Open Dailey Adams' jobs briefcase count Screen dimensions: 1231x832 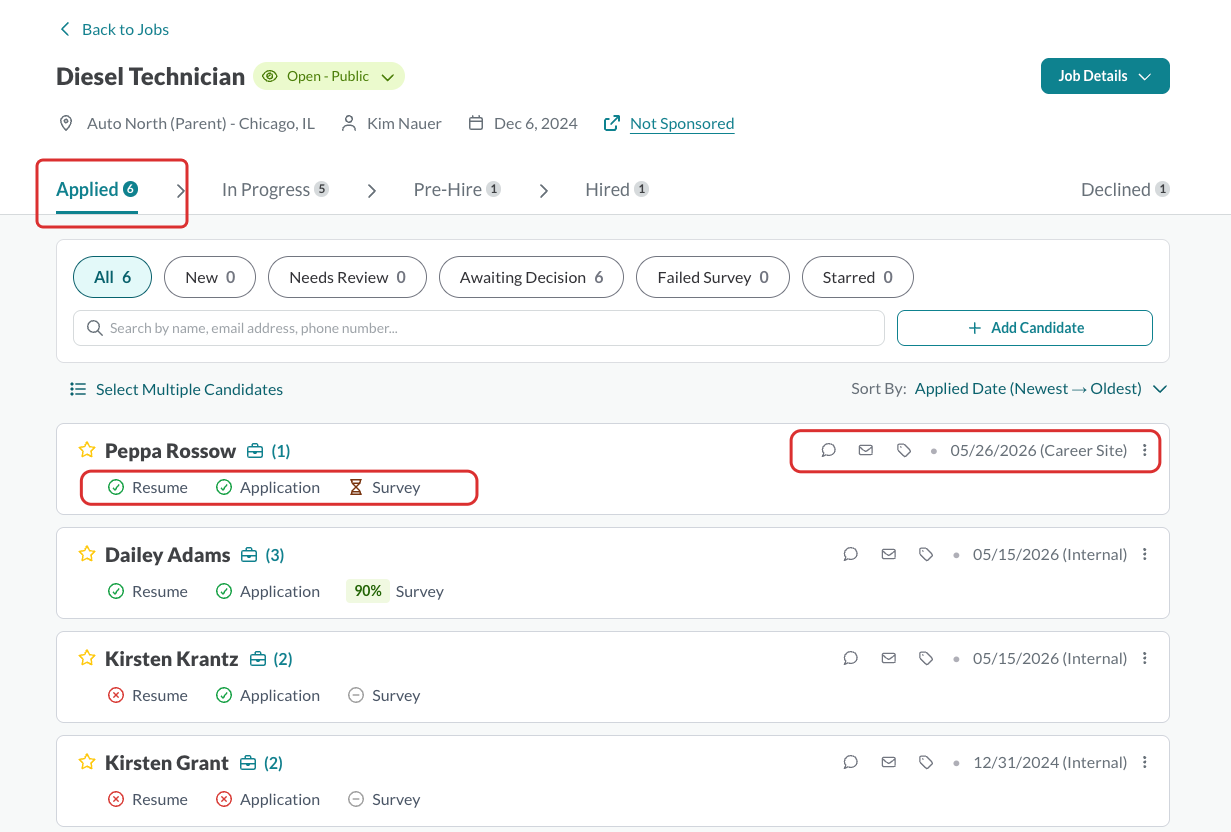tap(262, 555)
